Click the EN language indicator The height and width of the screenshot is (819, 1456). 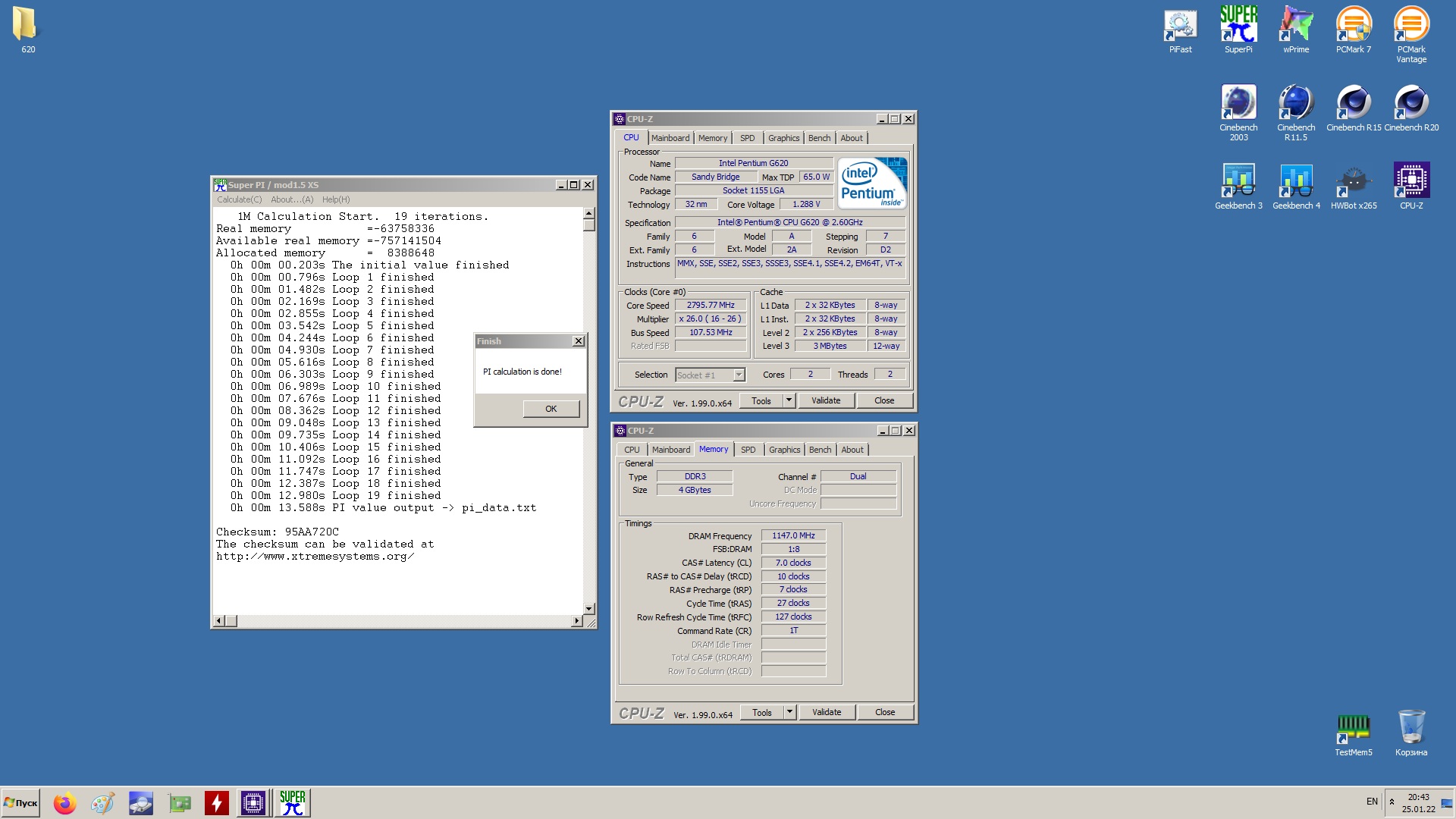click(x=1372, y=802)
